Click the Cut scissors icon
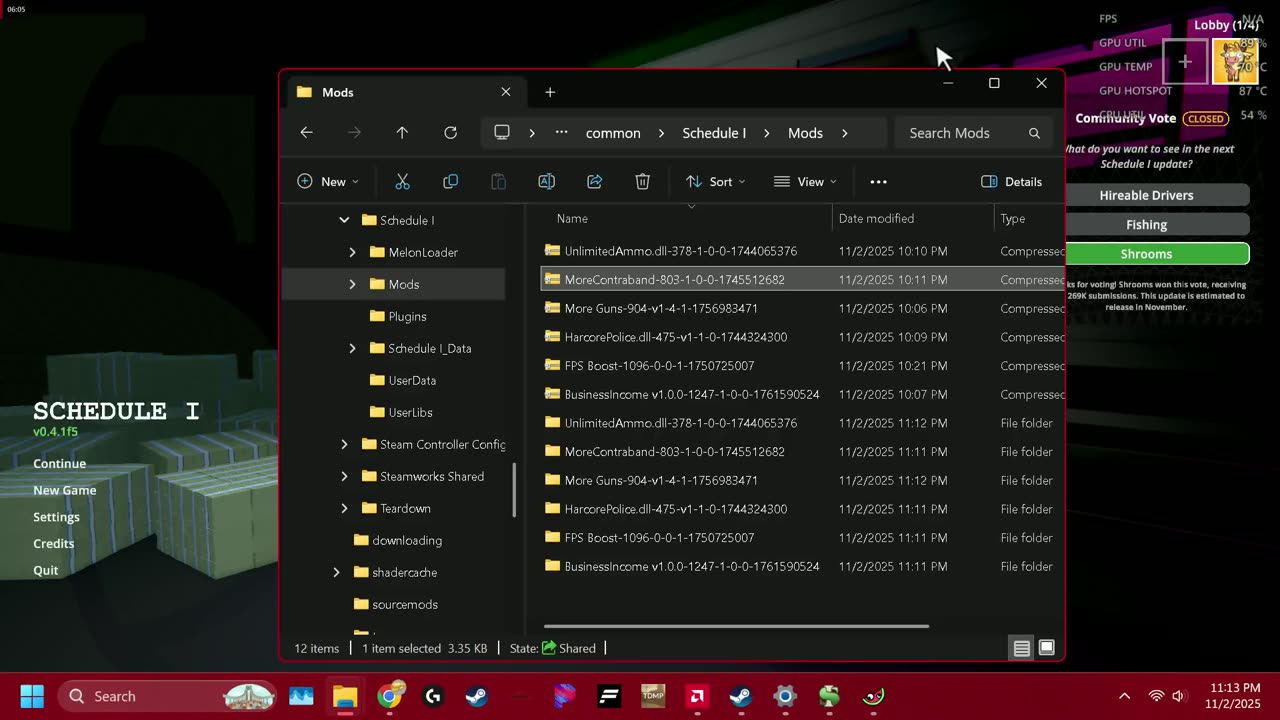The height and width of the screenshot is (720, 1280). point(402,182)
